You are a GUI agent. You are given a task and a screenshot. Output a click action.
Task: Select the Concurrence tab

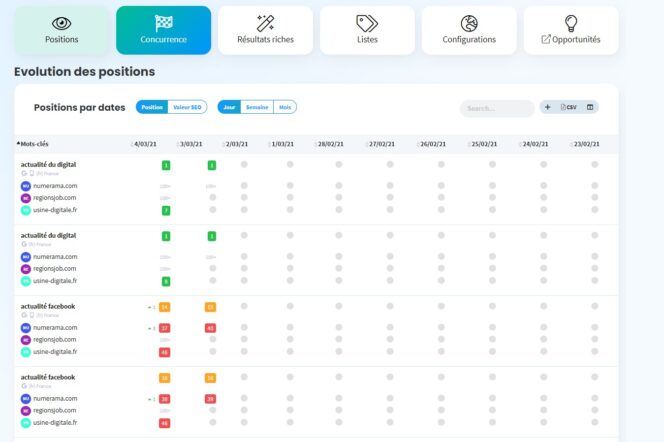[163, 30]
